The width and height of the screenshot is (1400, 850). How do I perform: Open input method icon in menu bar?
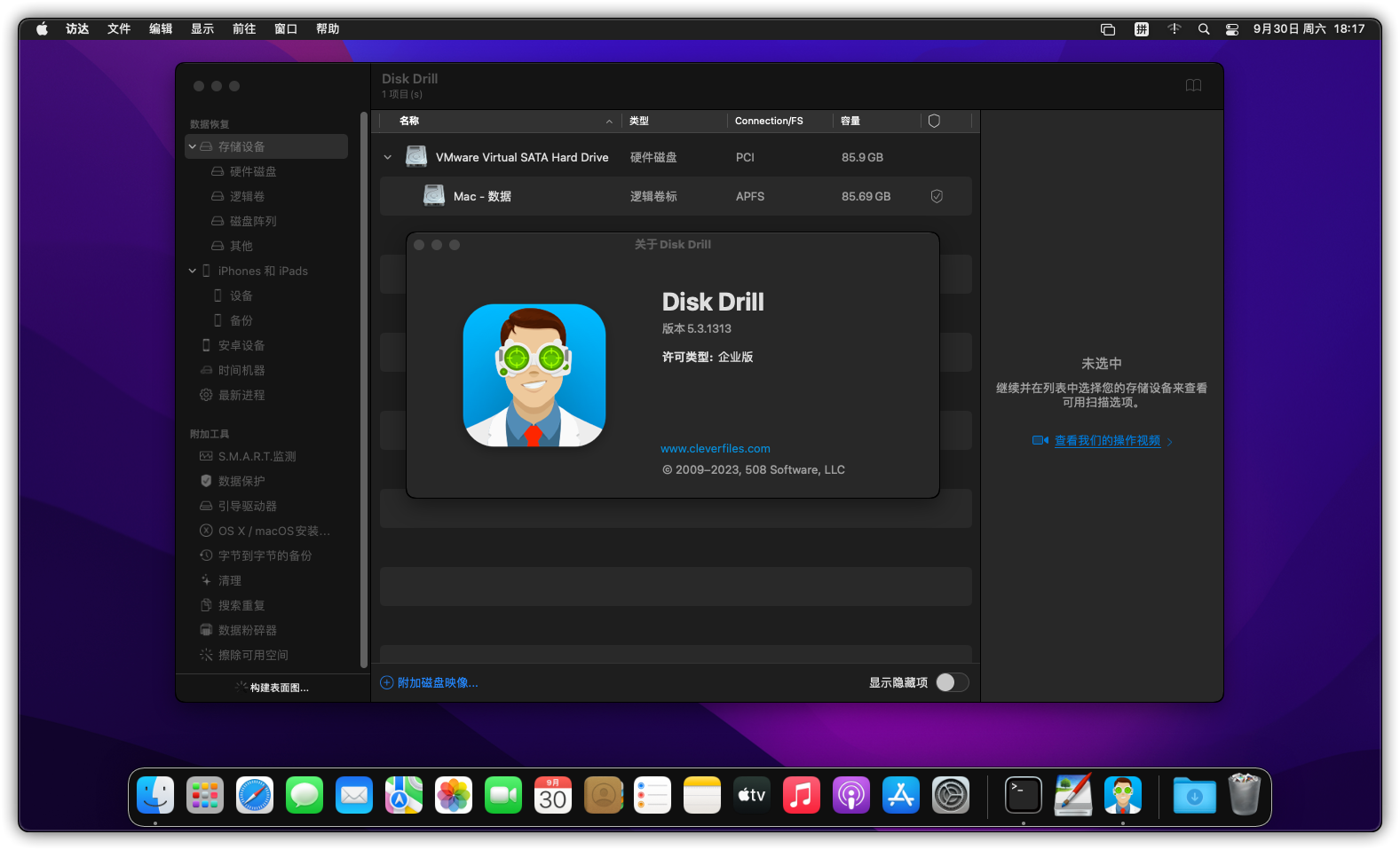1142,29
